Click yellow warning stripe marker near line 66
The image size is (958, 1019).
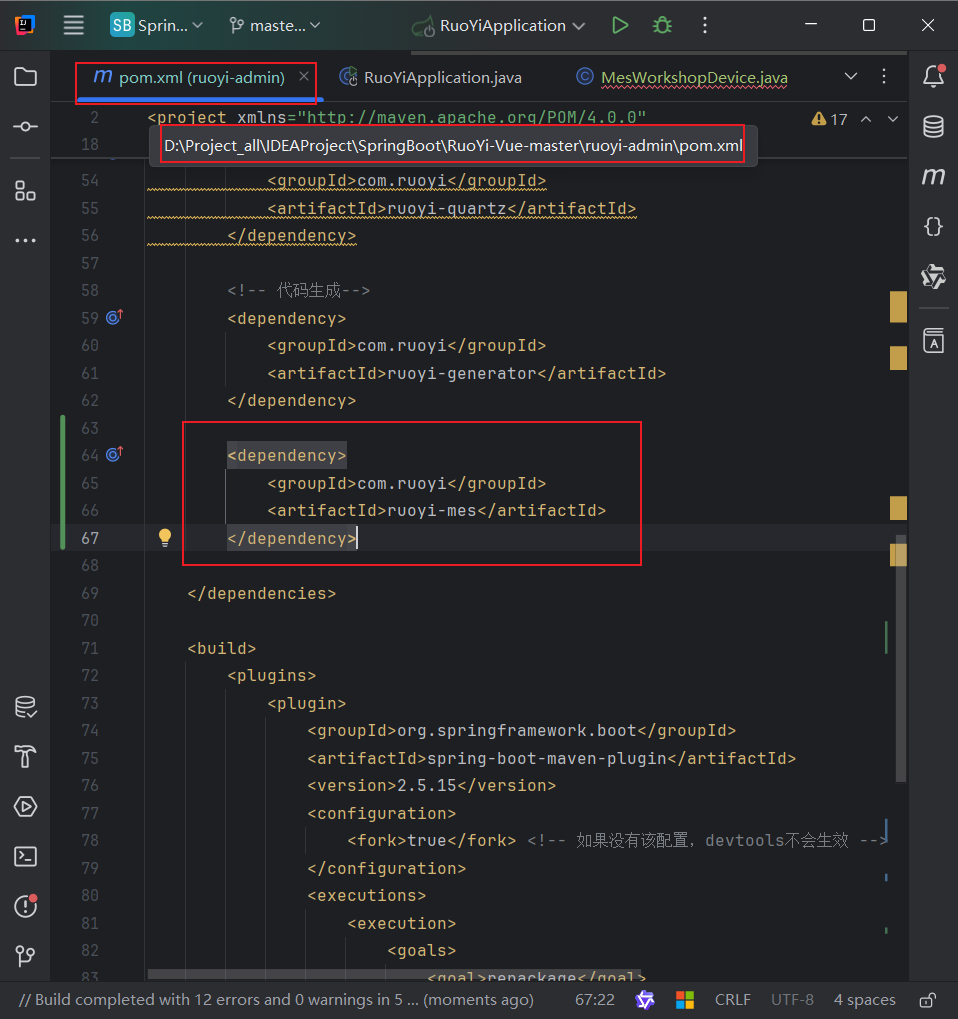898,508
